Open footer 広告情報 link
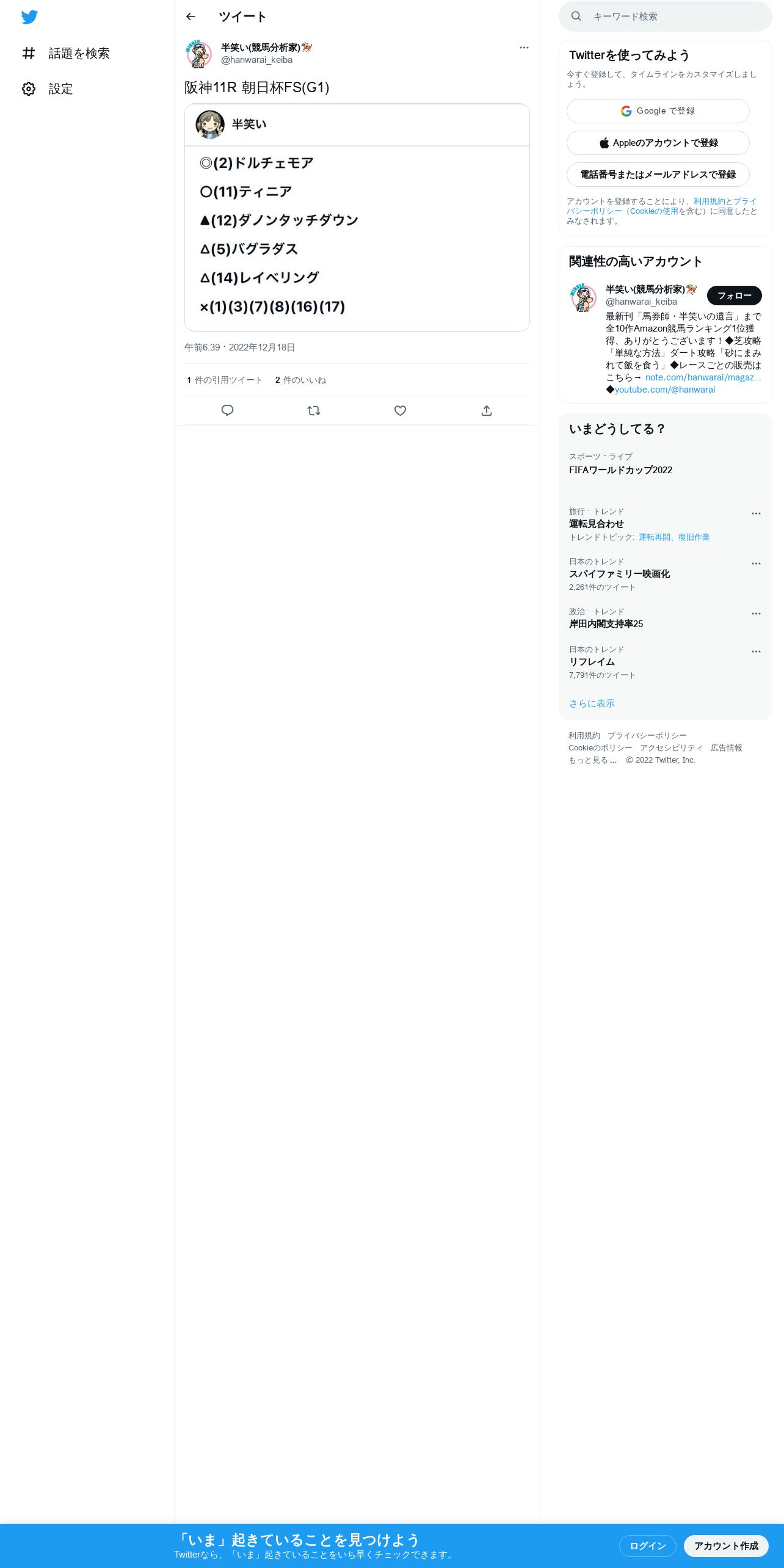Screen dimensions: 784x1568 [727, 748]
